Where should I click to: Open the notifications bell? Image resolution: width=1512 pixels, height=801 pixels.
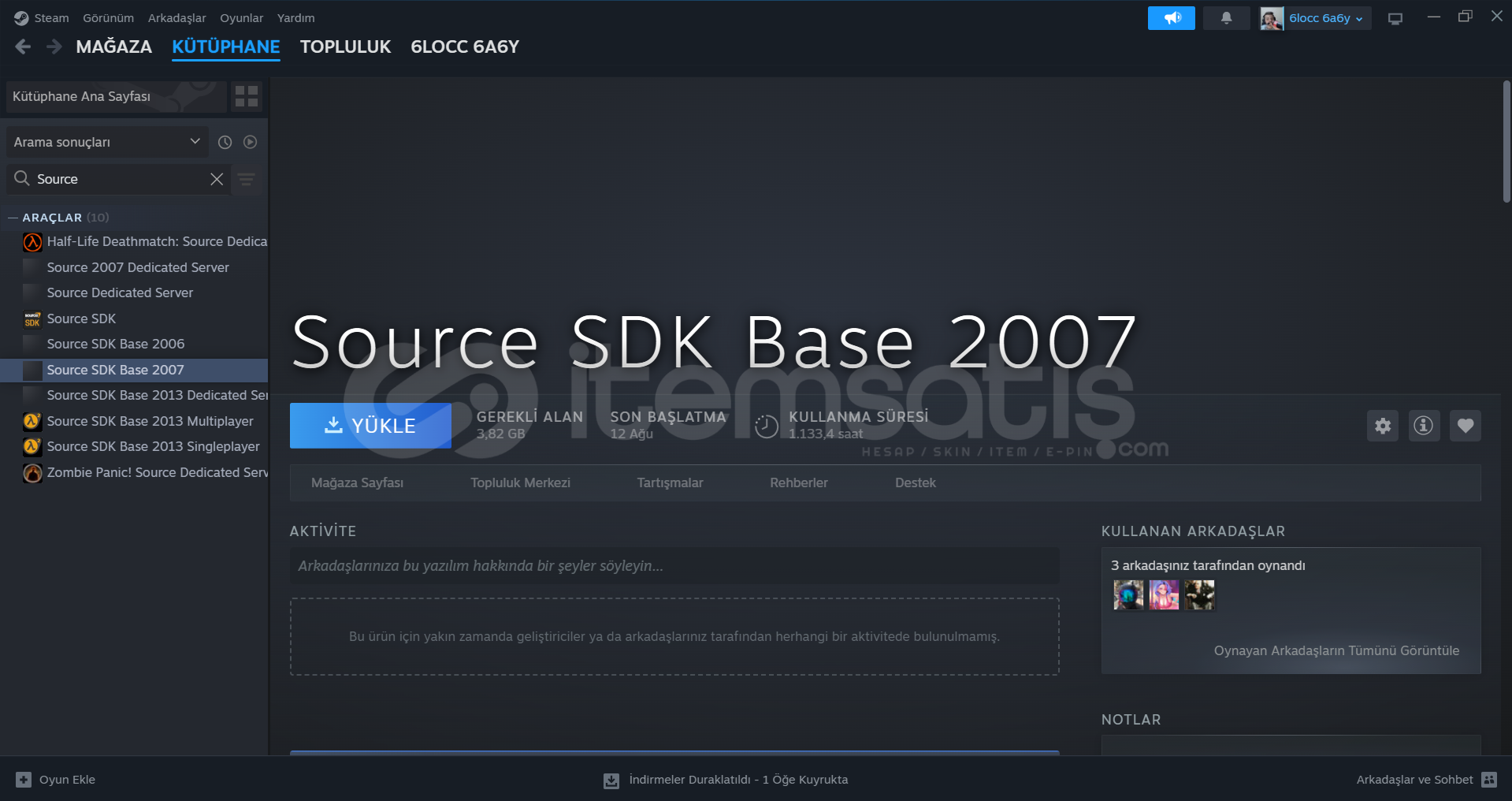point(1226,18)
